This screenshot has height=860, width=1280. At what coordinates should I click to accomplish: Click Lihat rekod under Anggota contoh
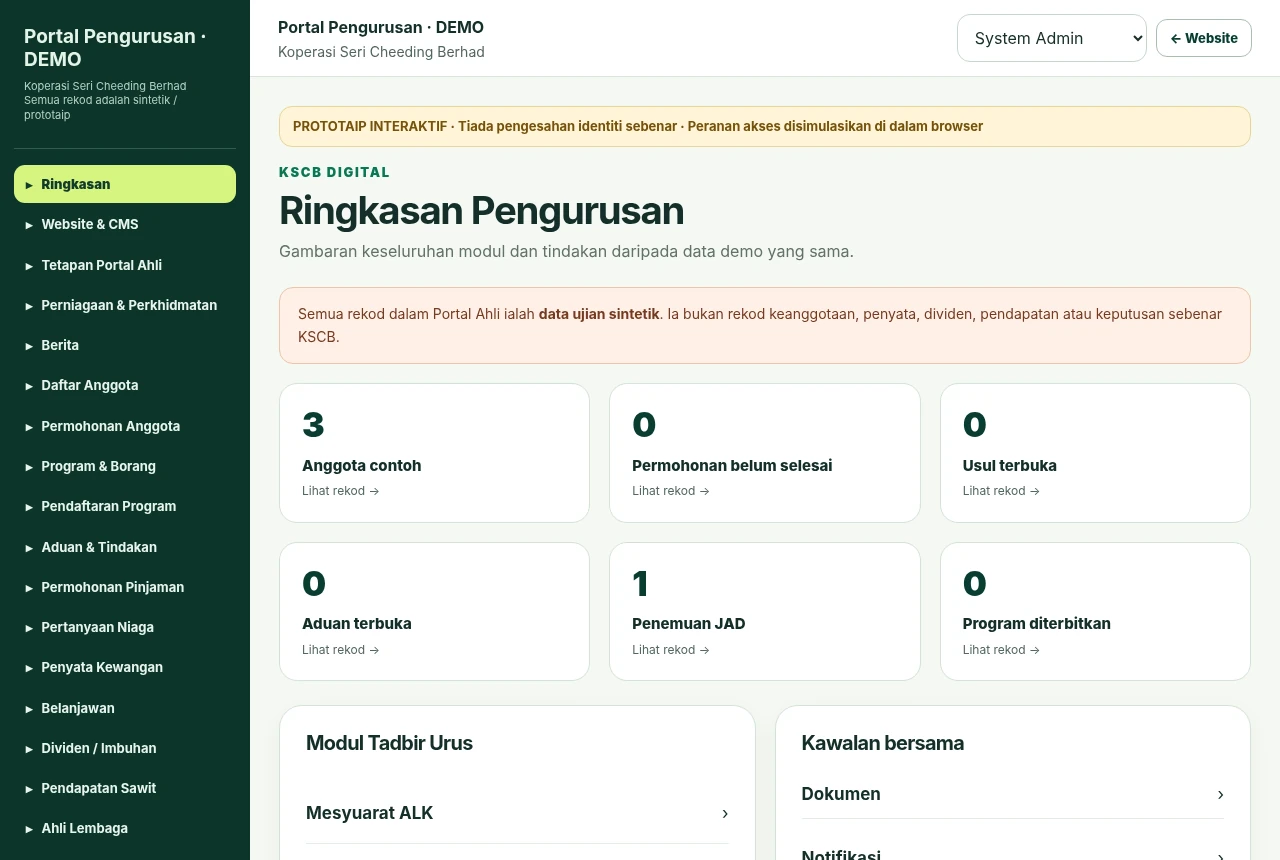click(x=340, y=491)
